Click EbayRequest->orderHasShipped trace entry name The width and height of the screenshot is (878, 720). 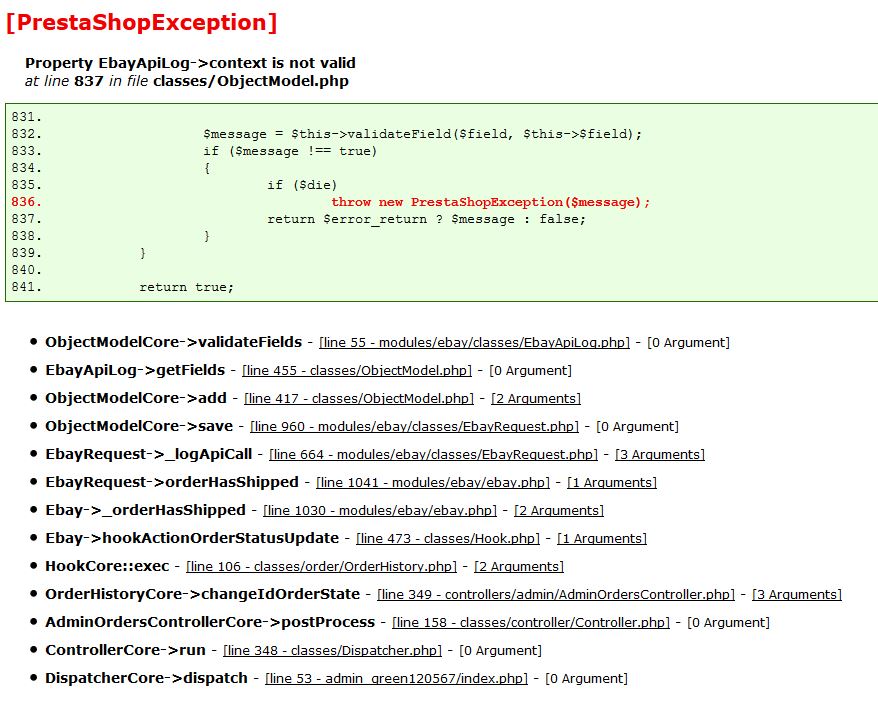click(172, 482)
